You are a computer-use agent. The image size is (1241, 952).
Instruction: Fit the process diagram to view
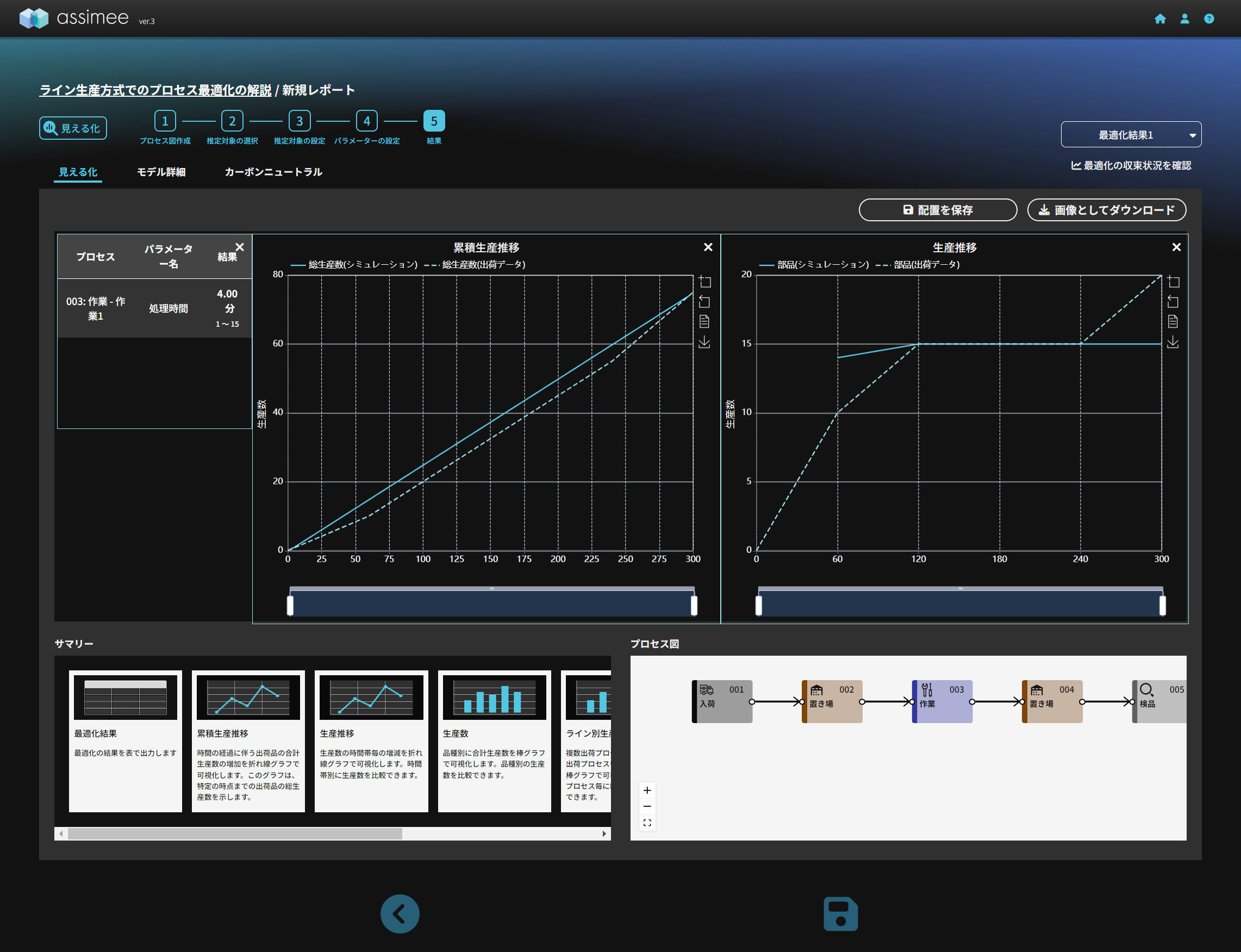coord(647,823)
